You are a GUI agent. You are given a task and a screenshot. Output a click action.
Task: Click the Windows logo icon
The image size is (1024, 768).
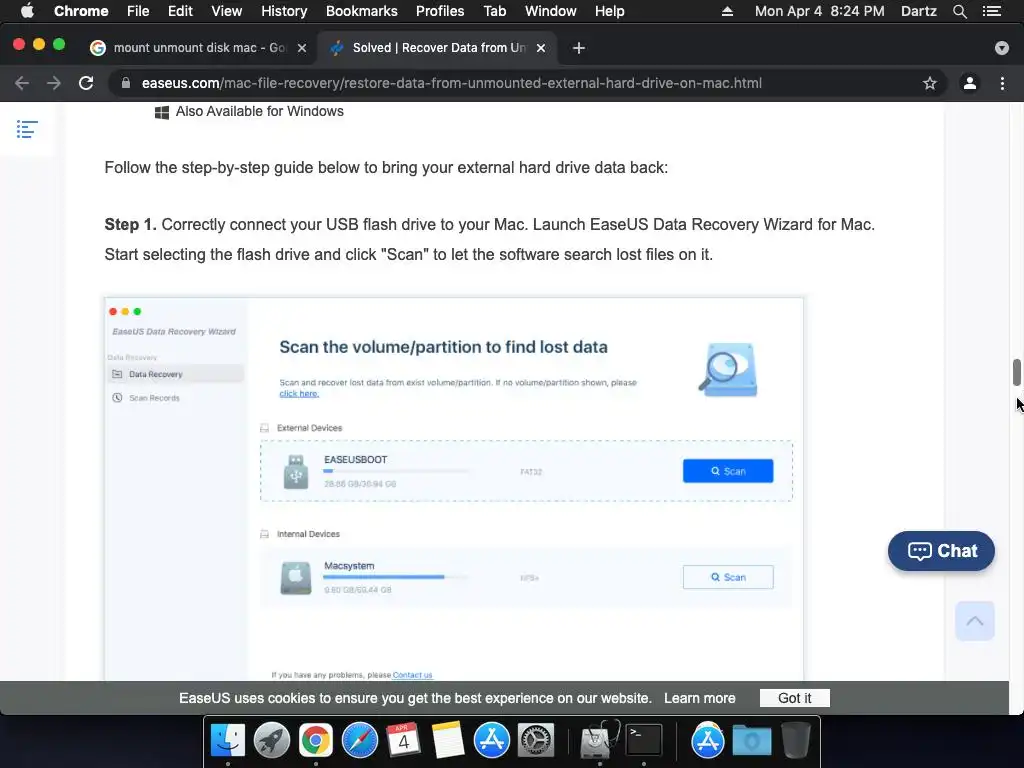(x=162, y=112)
